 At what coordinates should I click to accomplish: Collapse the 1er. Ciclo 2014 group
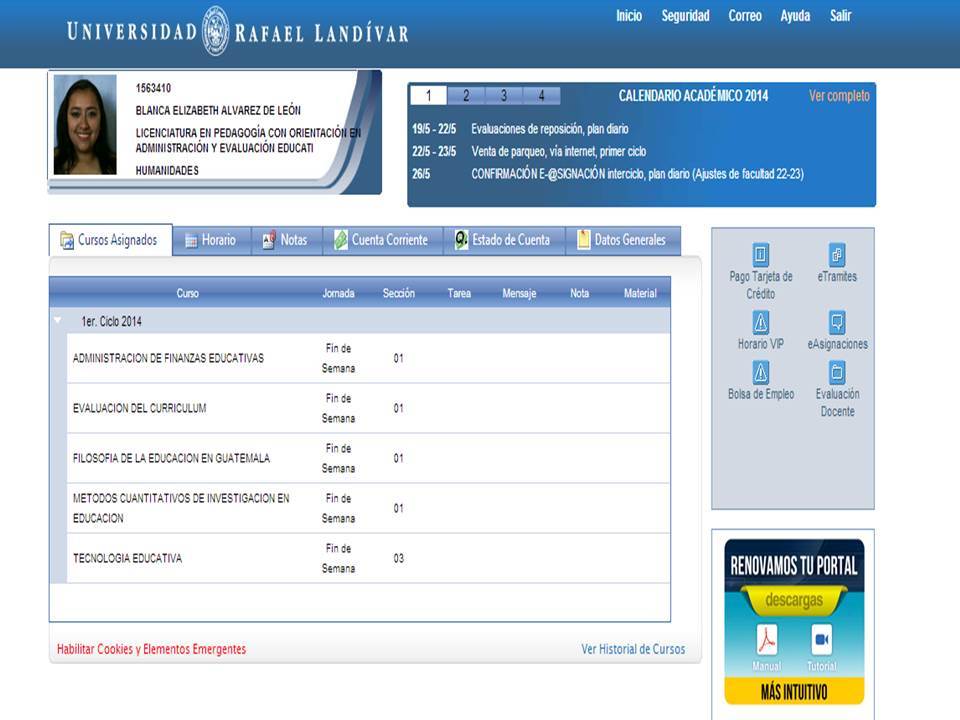[58, 320]
